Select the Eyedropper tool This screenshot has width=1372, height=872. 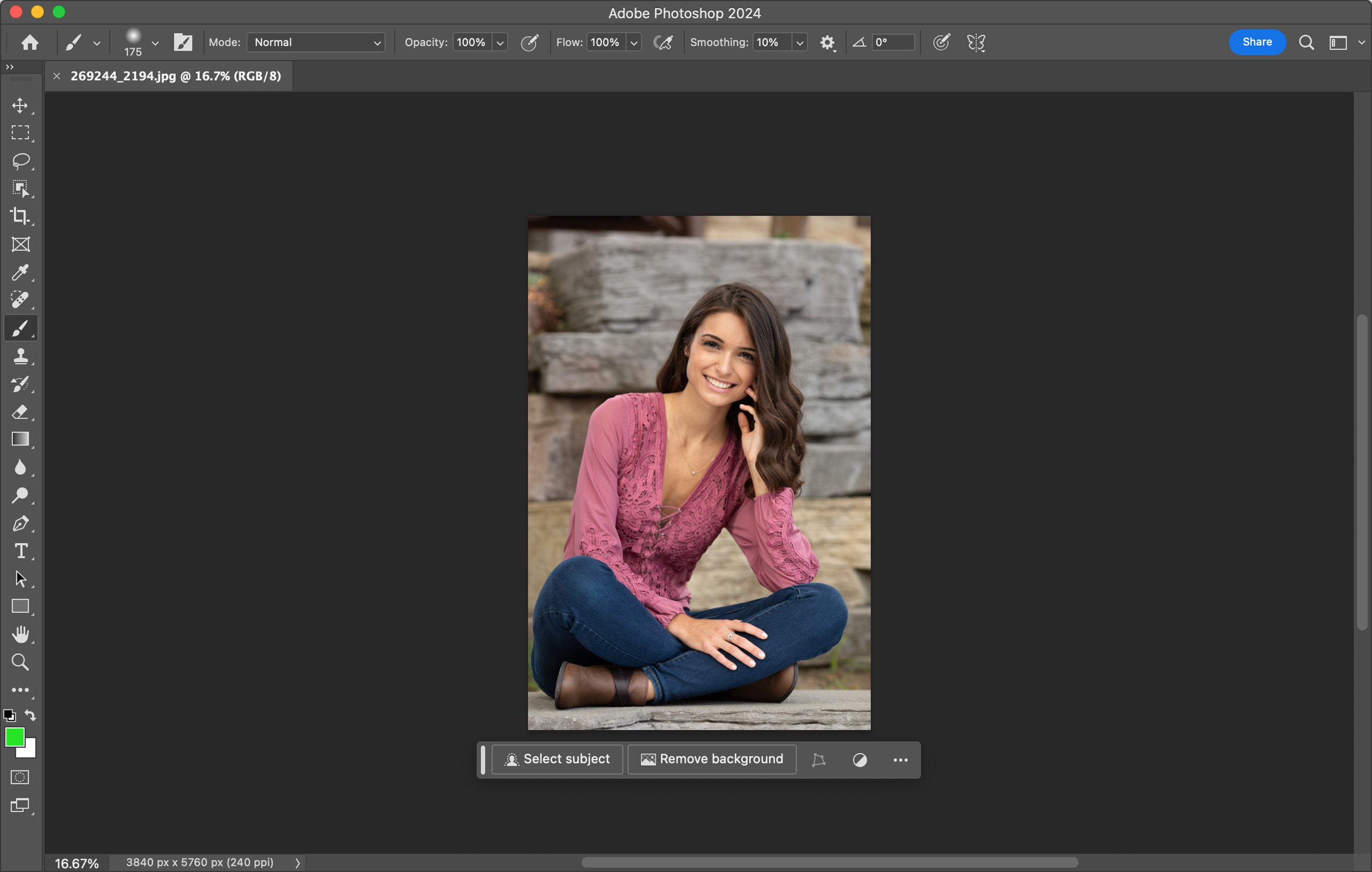pos(21,272)
